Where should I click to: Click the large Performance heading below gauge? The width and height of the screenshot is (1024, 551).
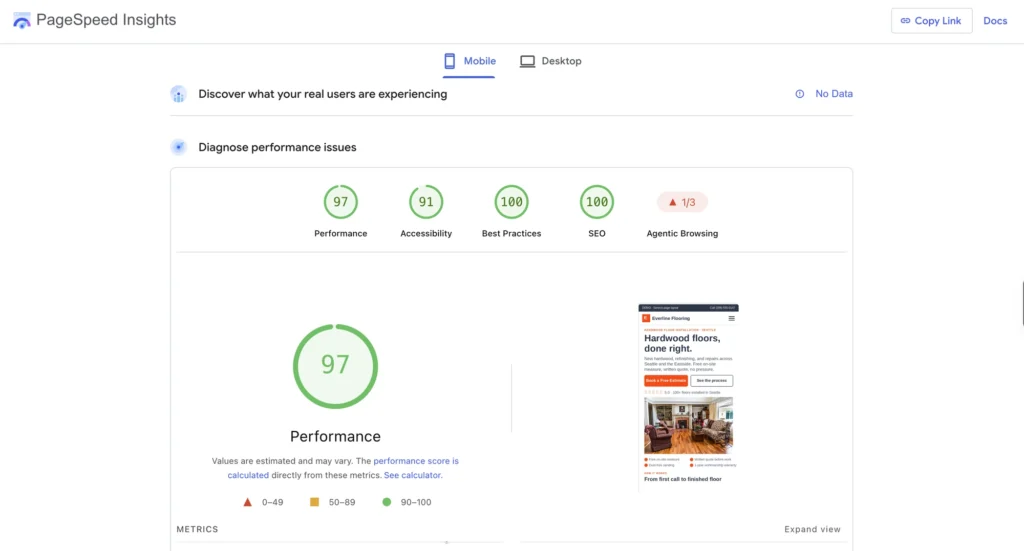coord(335,436)
